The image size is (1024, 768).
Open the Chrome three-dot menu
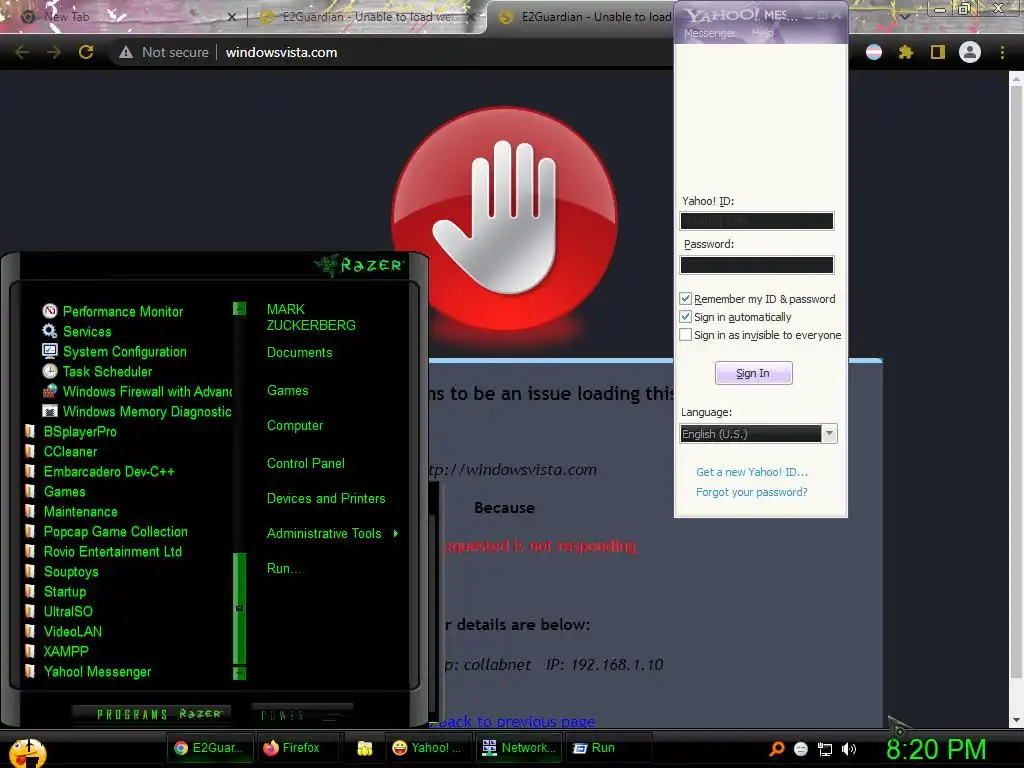tap(1002, 52)
